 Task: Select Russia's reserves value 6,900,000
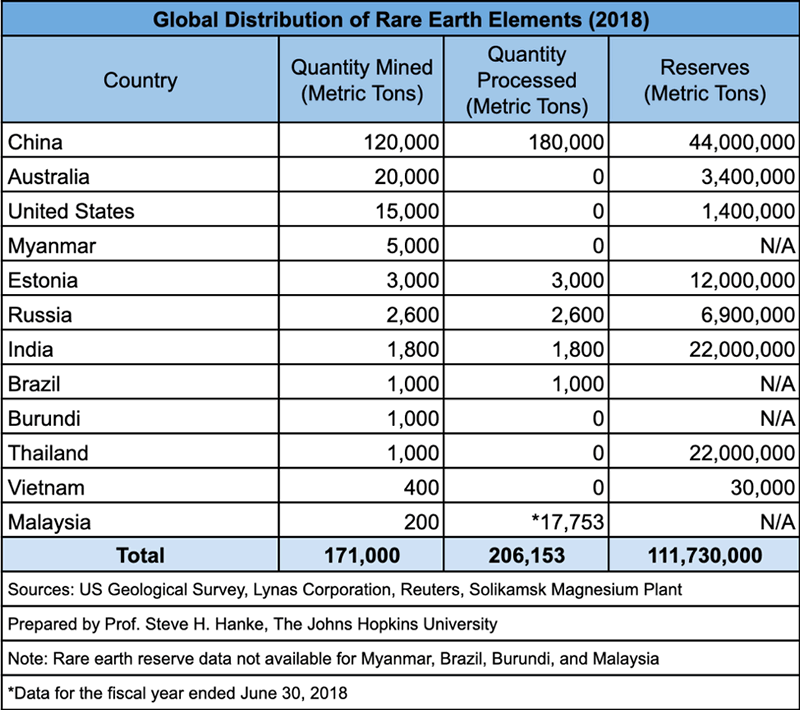pos(747,315)
